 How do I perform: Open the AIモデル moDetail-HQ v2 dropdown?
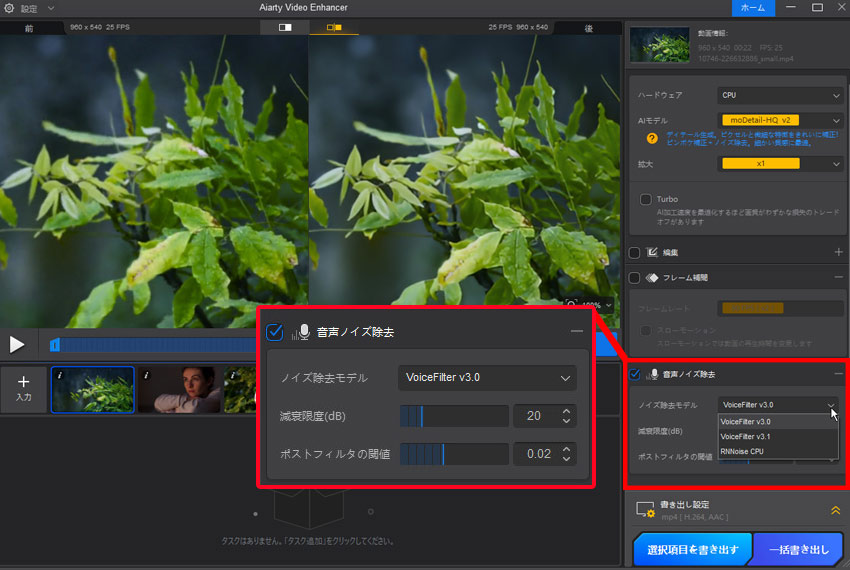pyautogui.click(x=780, y=120)
